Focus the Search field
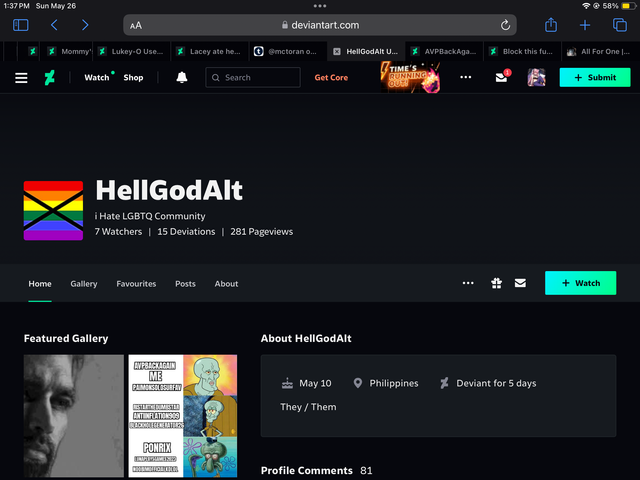Screen dimensions: 640x480 click(253, 78)
